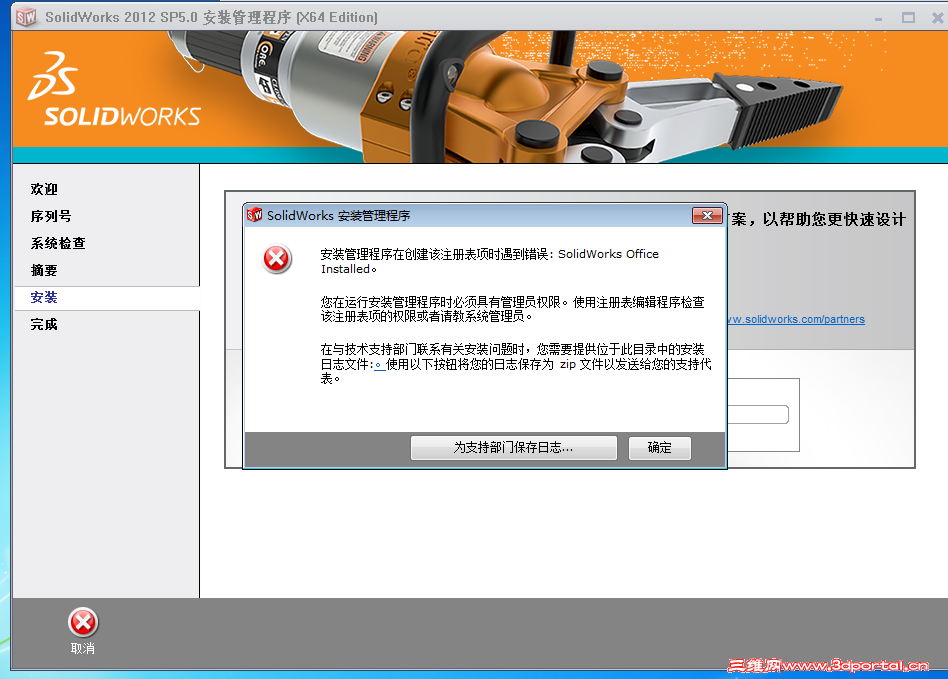The width and height of the screenshot is (948, 679).
Task: Select the highlighted 安装 step
Action: tap(44, 296)
